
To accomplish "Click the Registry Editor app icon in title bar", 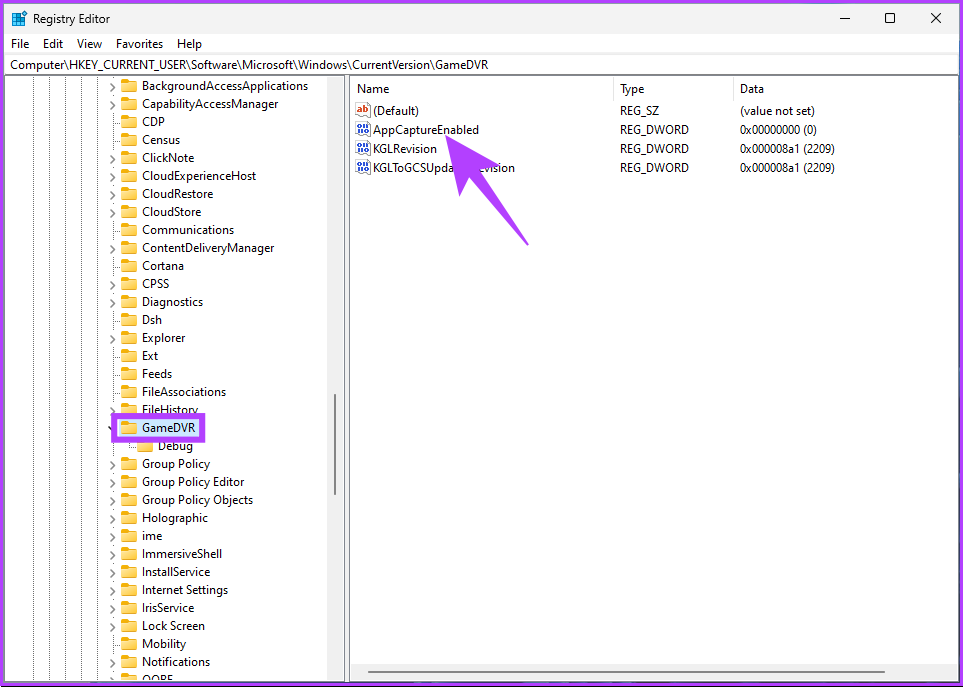I will tap(19, 18).
